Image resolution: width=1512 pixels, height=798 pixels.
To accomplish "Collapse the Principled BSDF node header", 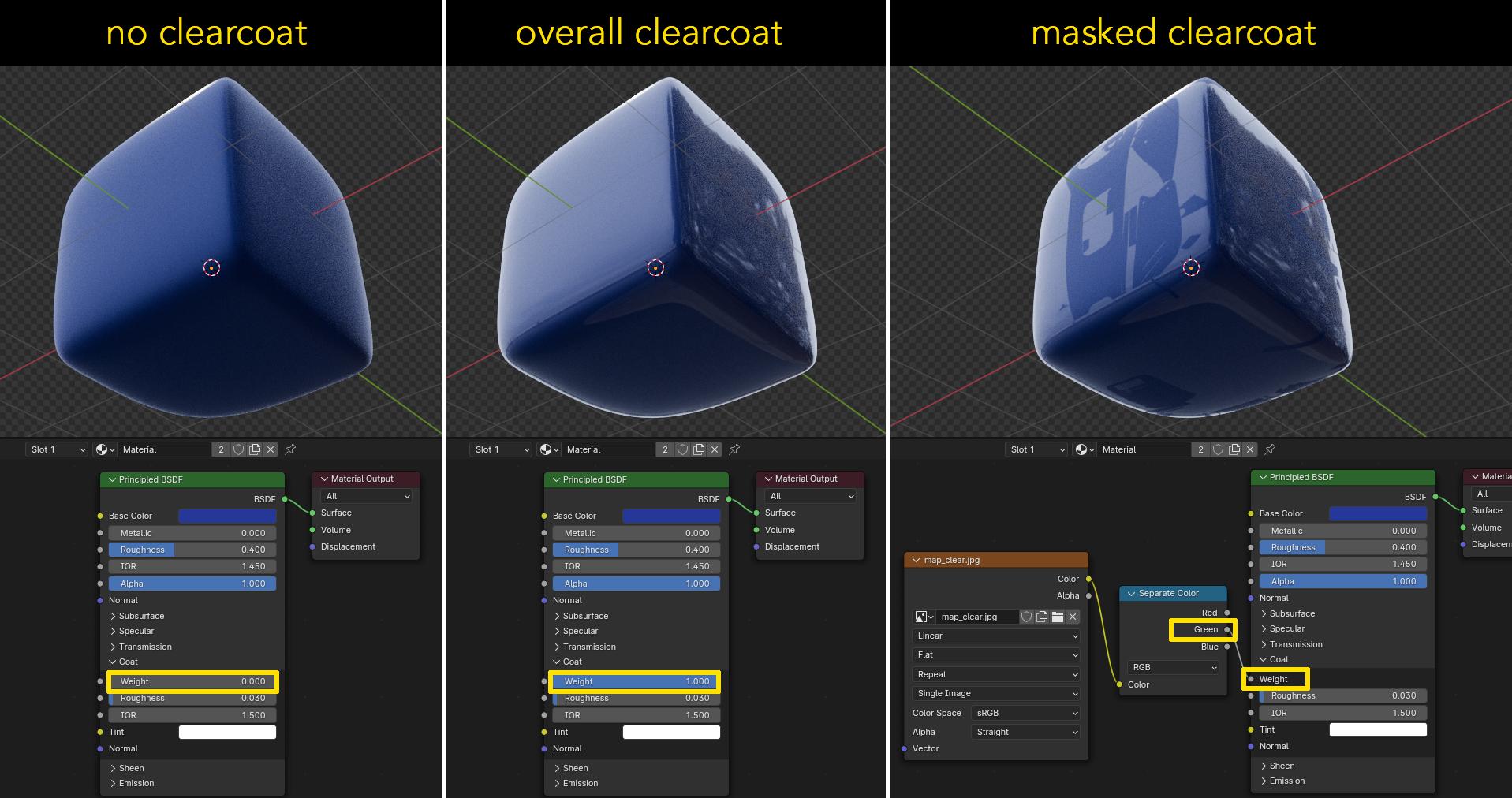I will (x=113, y=479).
